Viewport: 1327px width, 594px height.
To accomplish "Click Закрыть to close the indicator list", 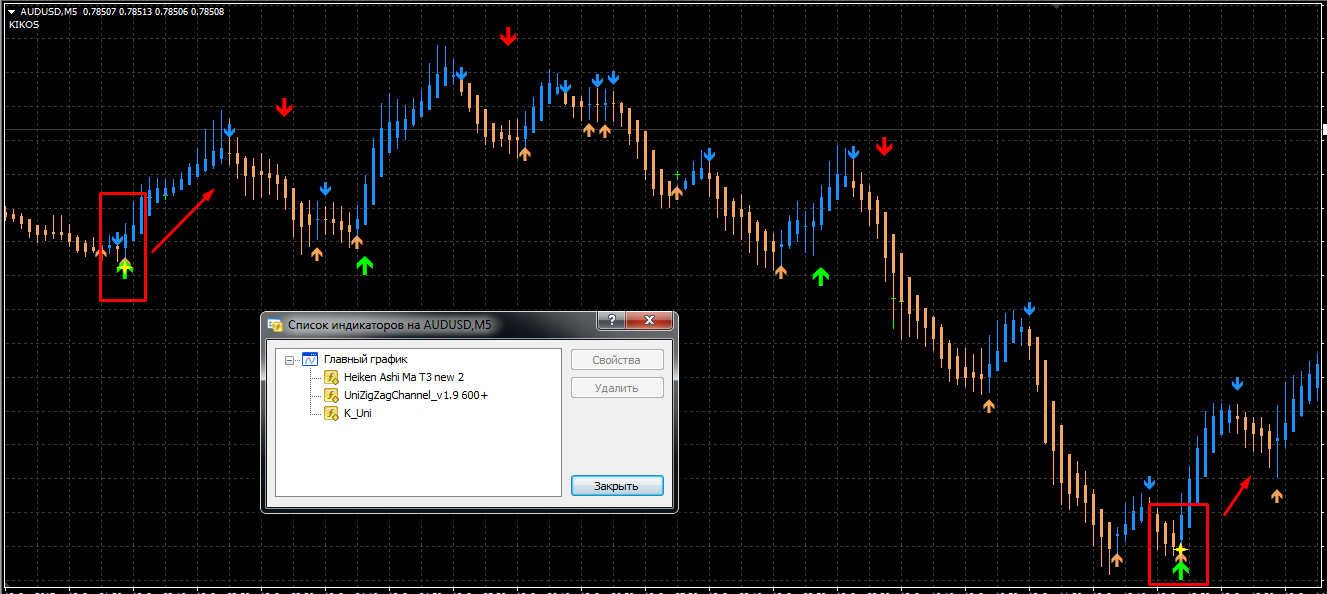I will (x=617, y=486).
